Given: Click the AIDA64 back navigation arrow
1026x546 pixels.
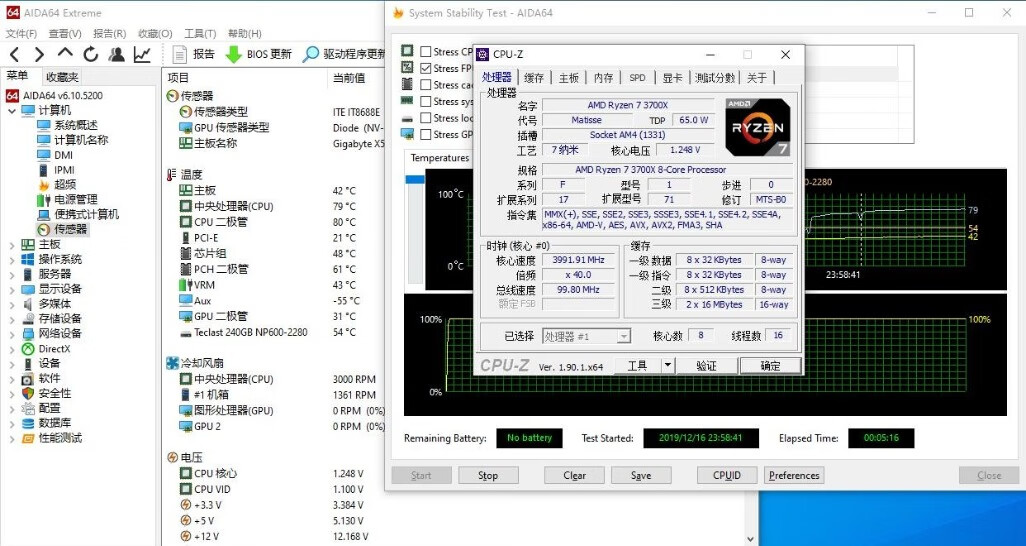Looking at the screenshot, I should (14, 54).
